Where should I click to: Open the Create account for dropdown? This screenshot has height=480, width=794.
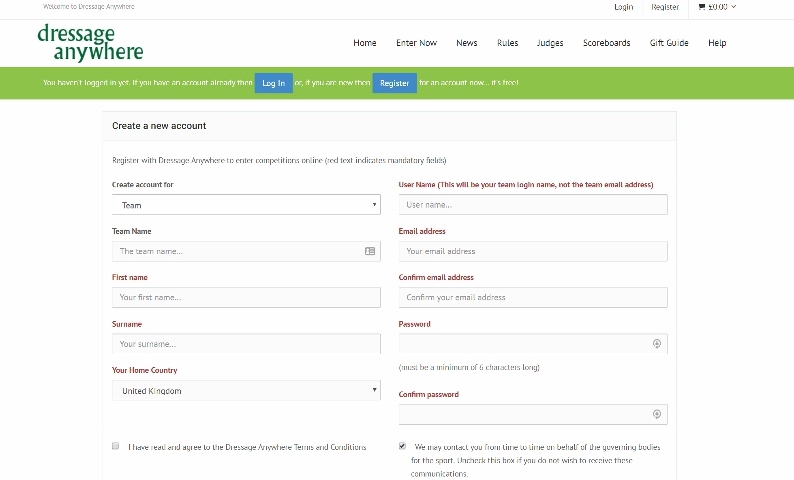pyautogui.click(x=246, y=205)
